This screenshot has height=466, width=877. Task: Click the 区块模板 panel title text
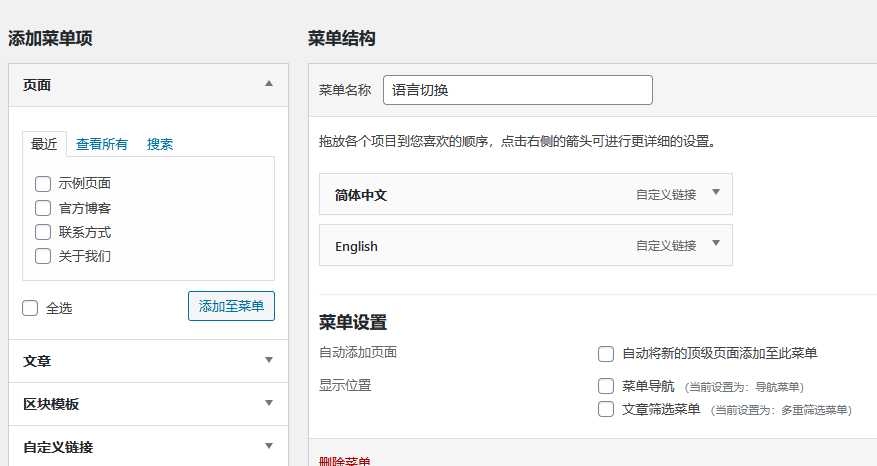[51, 404]
